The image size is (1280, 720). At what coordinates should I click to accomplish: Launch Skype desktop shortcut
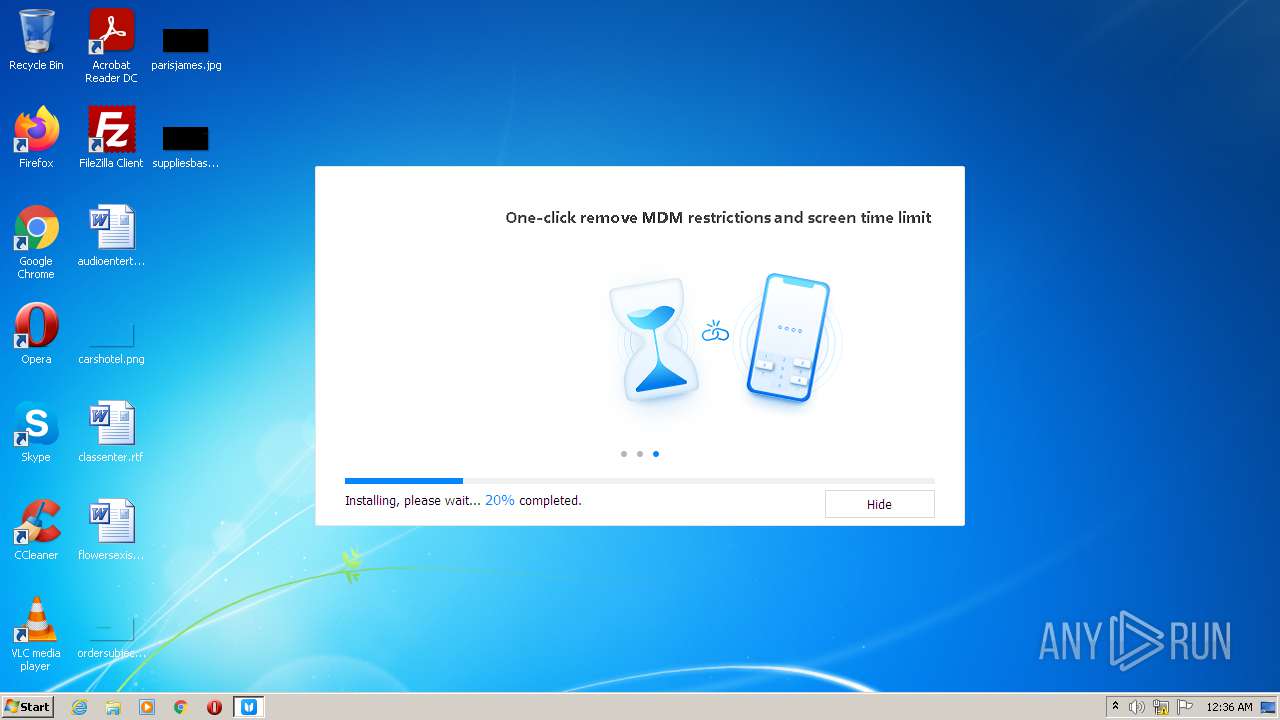[36, 432]
